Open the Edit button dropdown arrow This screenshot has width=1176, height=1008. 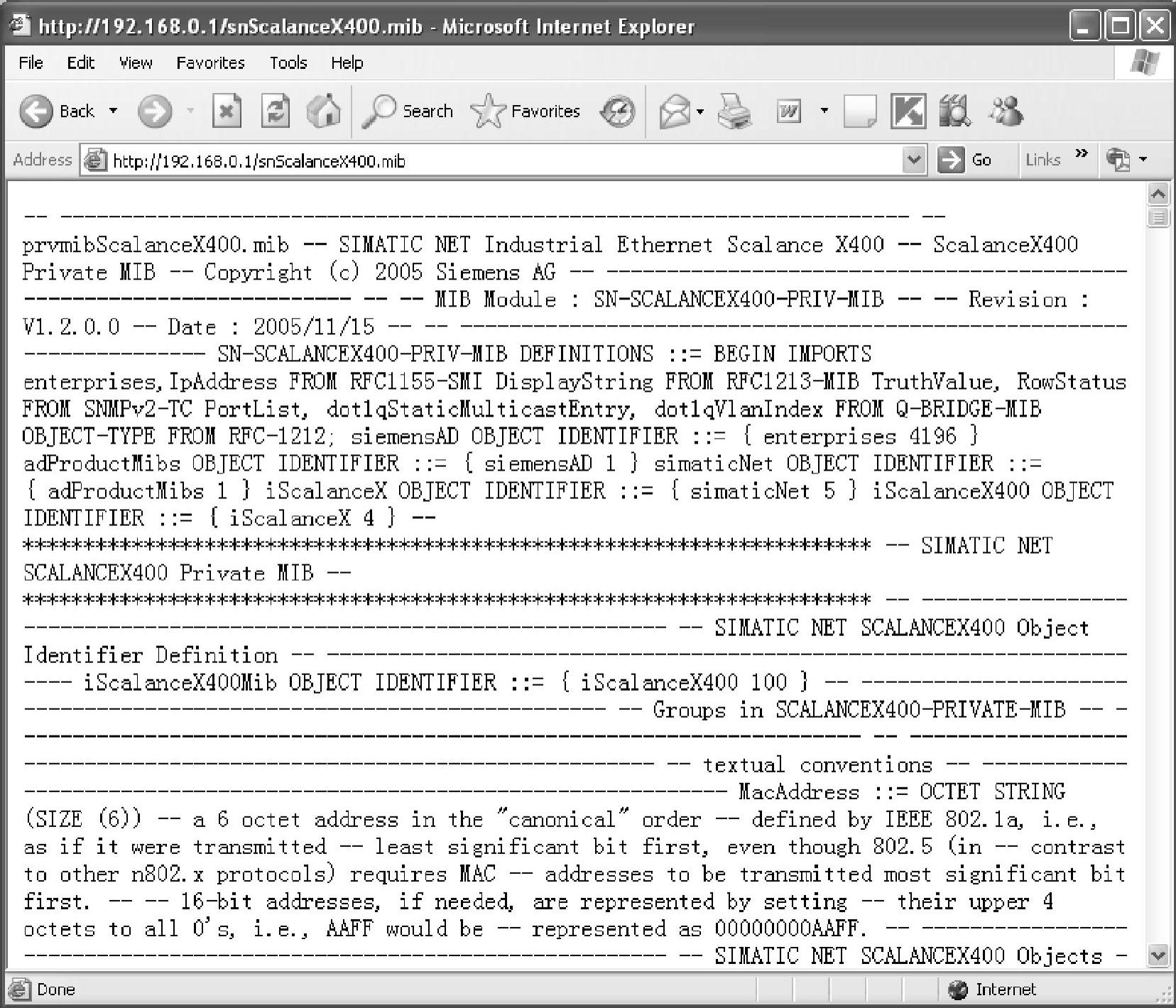pyautogui.click(x=824, y=111)
